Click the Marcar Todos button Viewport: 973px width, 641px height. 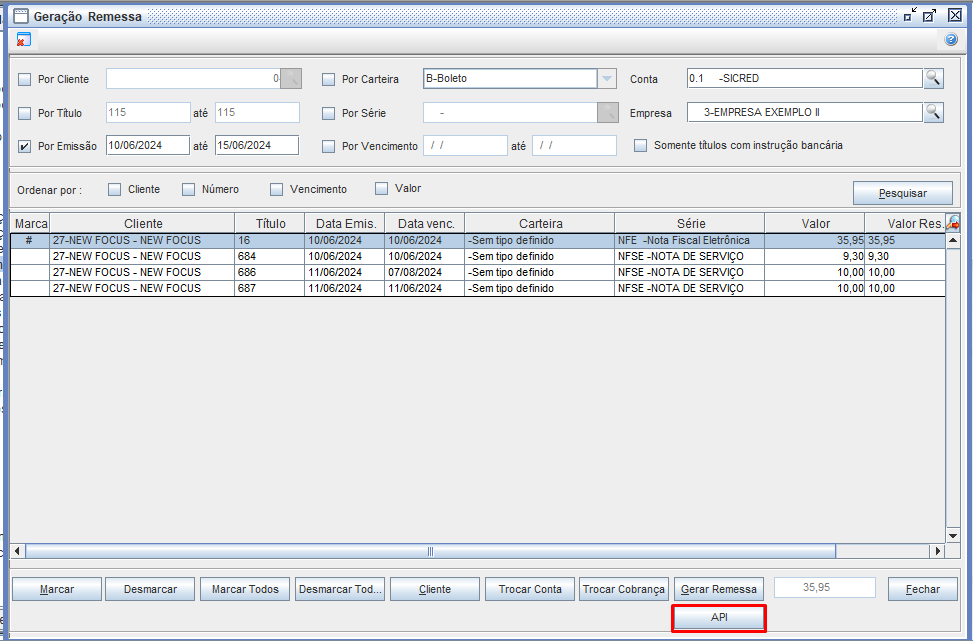(x=245, y=589)
